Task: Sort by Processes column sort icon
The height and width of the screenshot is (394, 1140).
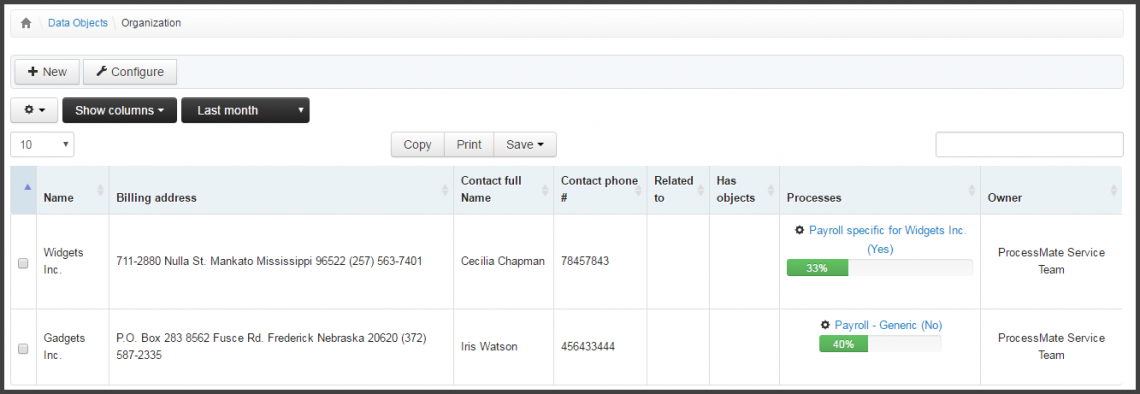Action: coord(972,190)
